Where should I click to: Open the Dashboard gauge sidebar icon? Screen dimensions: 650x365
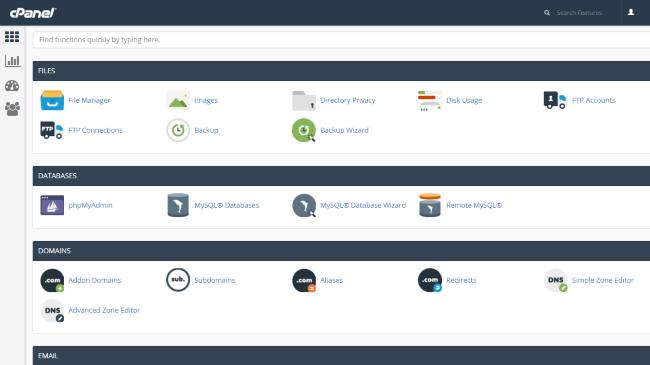(x=12, y=85)
